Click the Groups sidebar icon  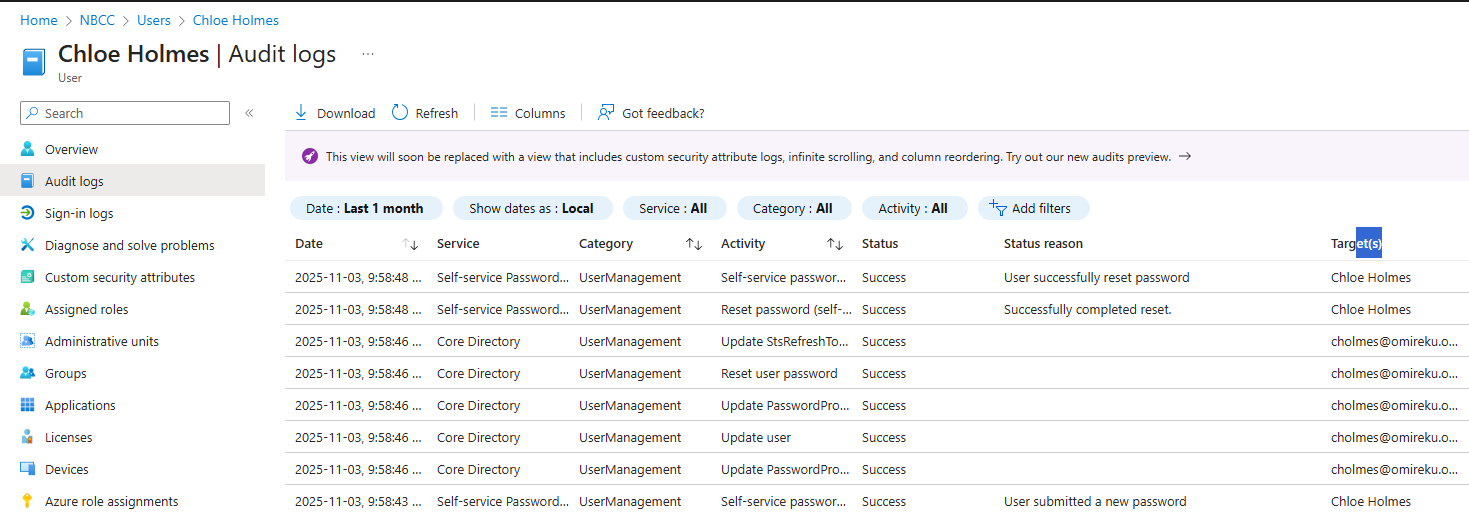pos(27,373)
